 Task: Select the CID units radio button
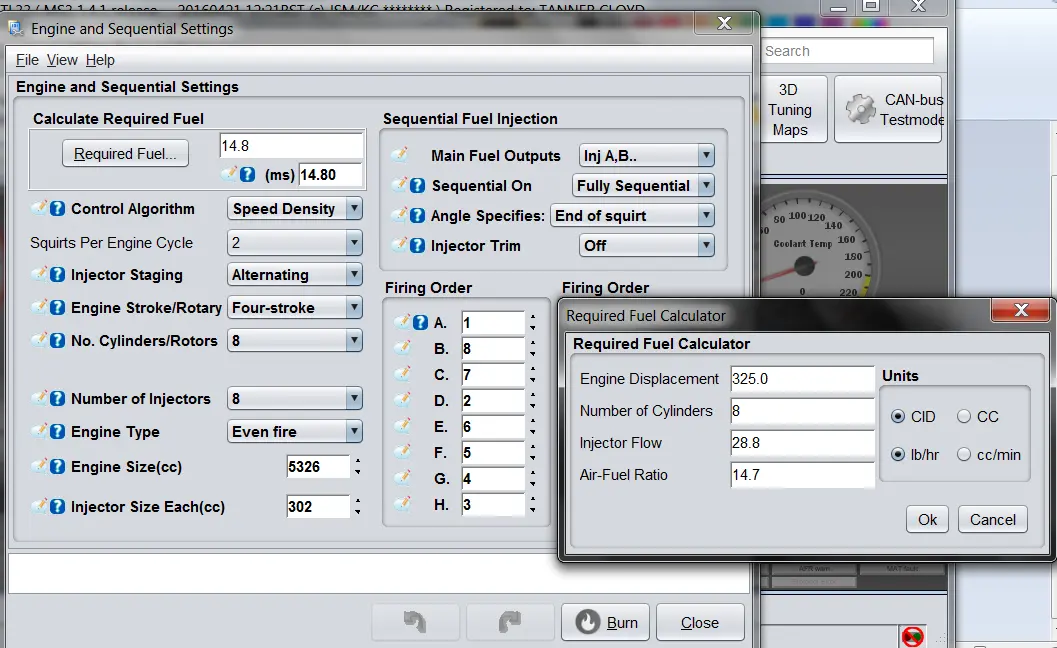click(x=897, y=417)
